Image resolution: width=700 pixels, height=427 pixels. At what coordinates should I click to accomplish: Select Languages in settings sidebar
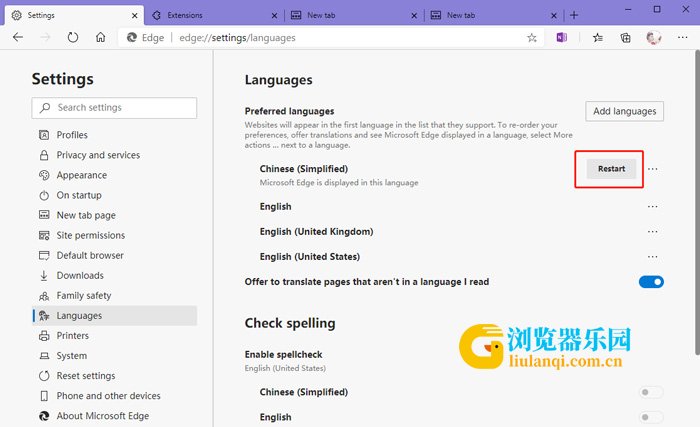[115, 315]
